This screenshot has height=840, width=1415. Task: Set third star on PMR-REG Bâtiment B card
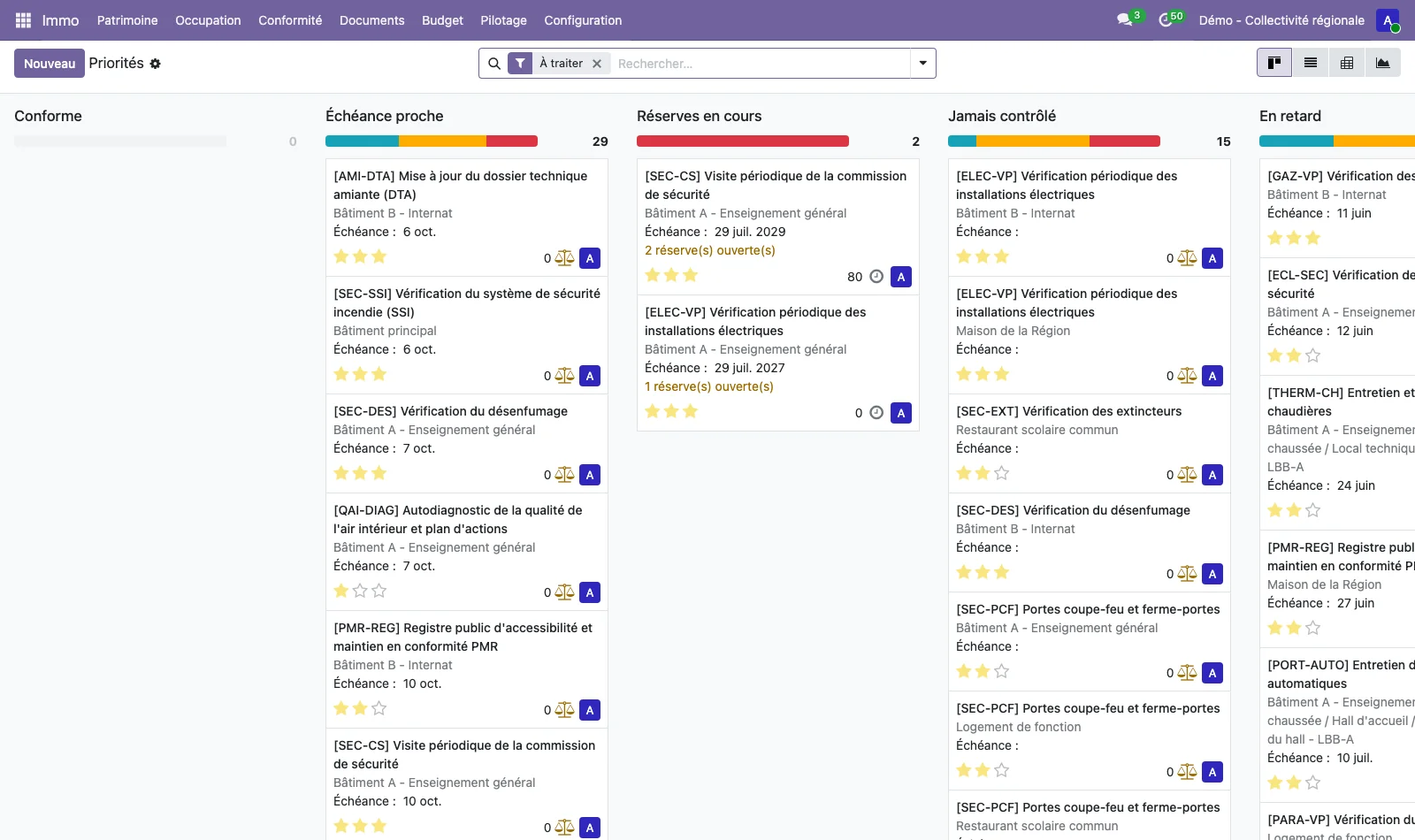click(x=379, y=708)
